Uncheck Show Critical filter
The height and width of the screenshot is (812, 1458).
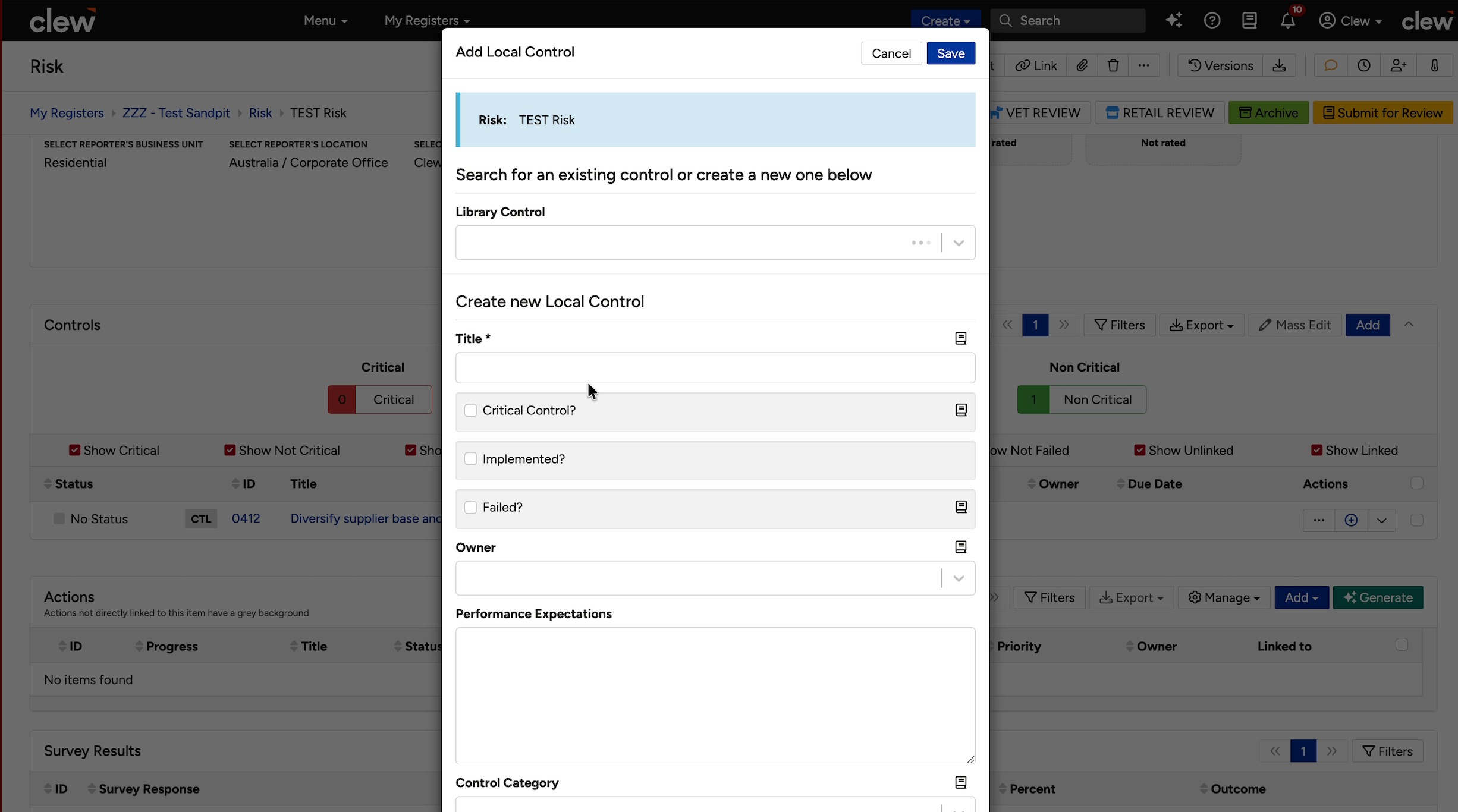[74, 450]
